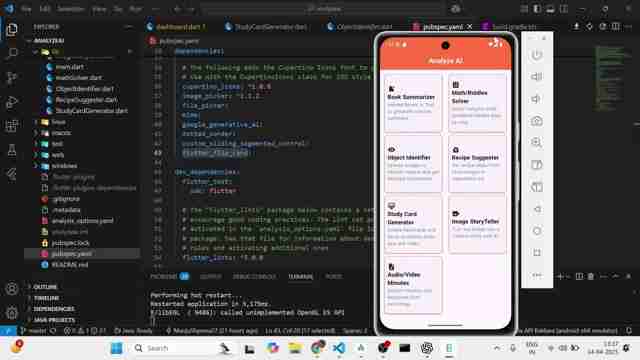Open Run and Debug view
Viewport: 640px width, 360px height.
click(x=12, y=102)
